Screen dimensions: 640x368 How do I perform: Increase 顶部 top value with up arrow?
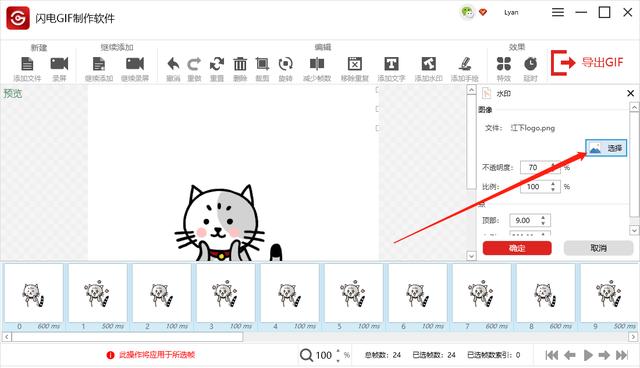point(543,217)
